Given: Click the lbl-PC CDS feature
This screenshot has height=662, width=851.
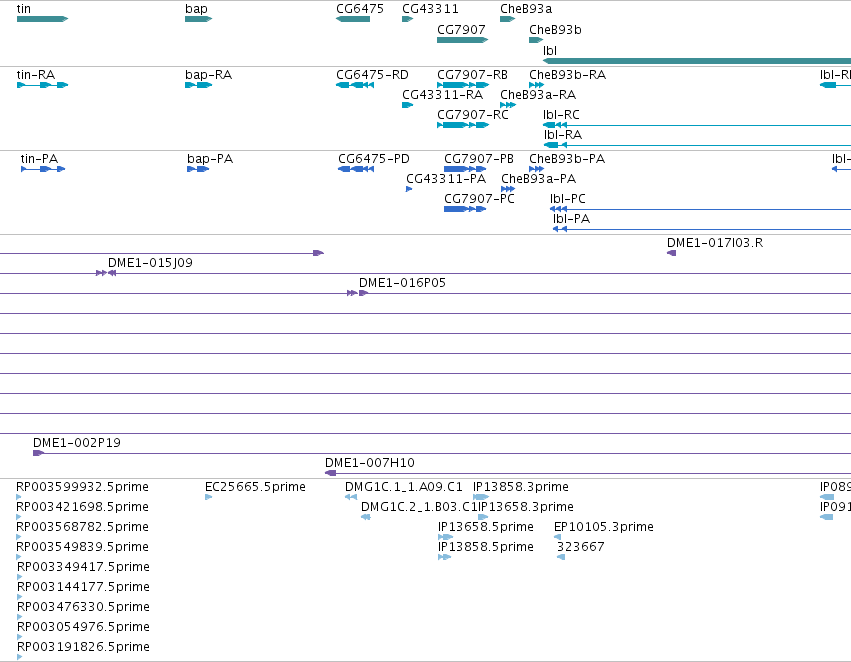Looking at the screenshot, I should coord(700,209).
